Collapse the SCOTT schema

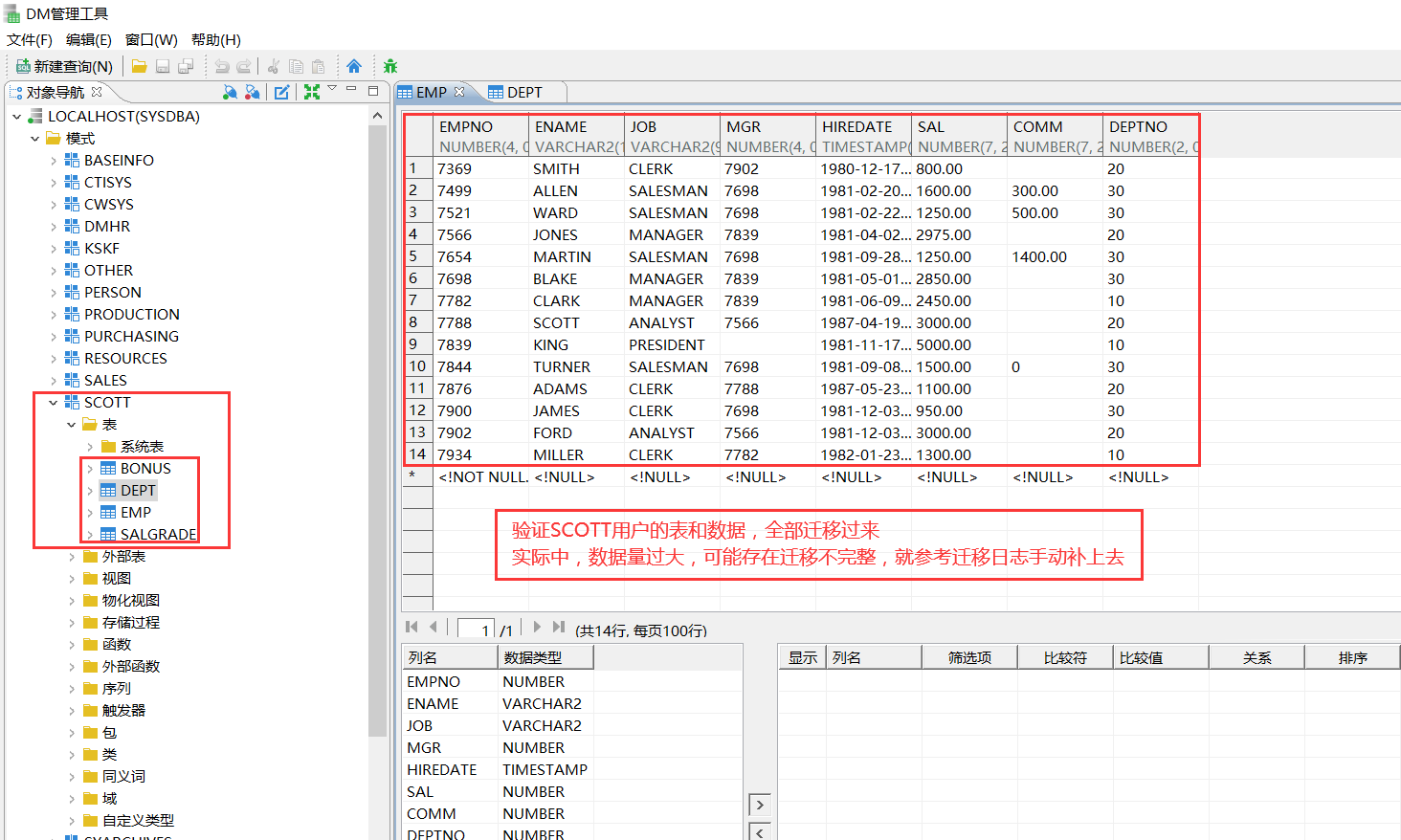pos(54,403)
